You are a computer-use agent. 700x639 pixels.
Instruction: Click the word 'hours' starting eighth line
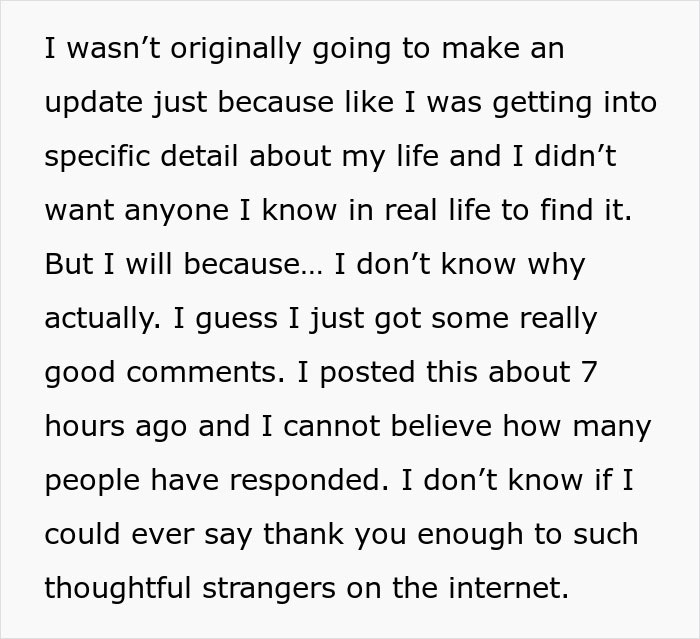(84, 426)
